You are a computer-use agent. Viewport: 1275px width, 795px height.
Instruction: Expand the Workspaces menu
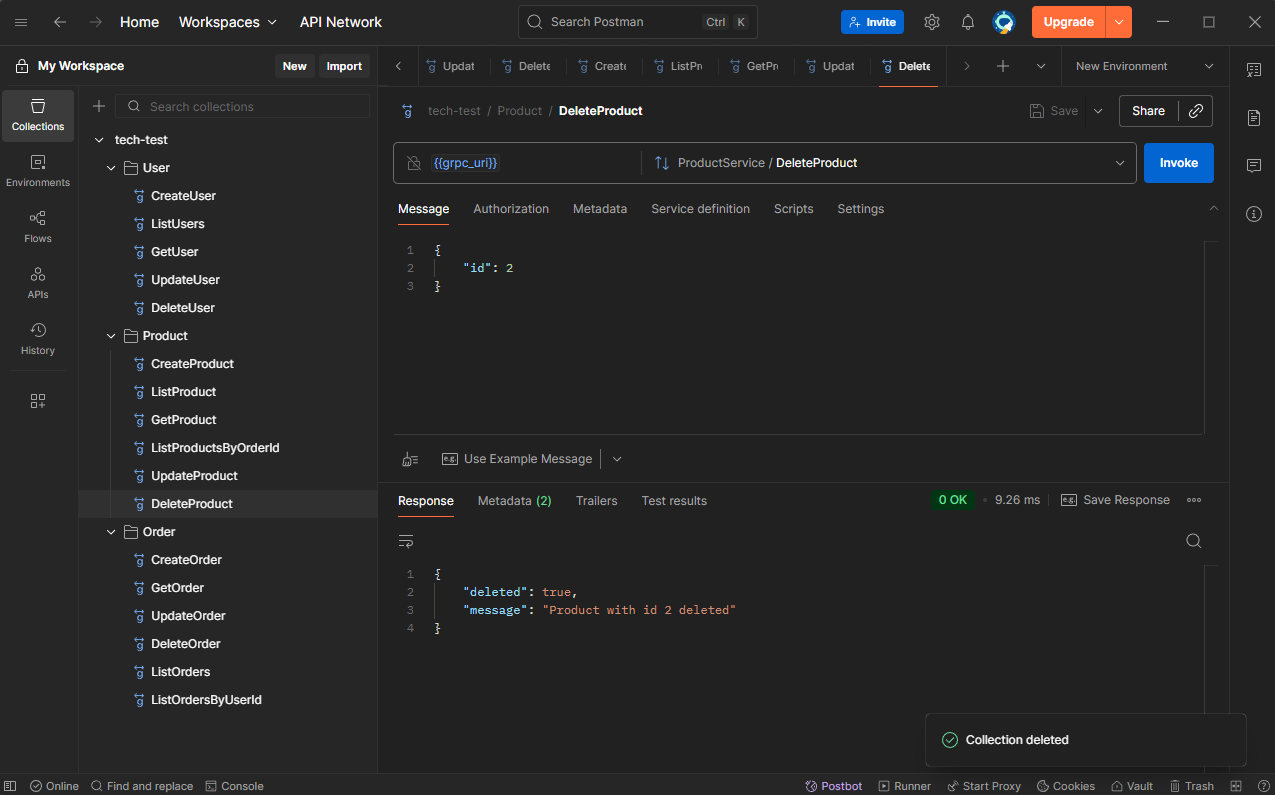[x=227, y=22]
